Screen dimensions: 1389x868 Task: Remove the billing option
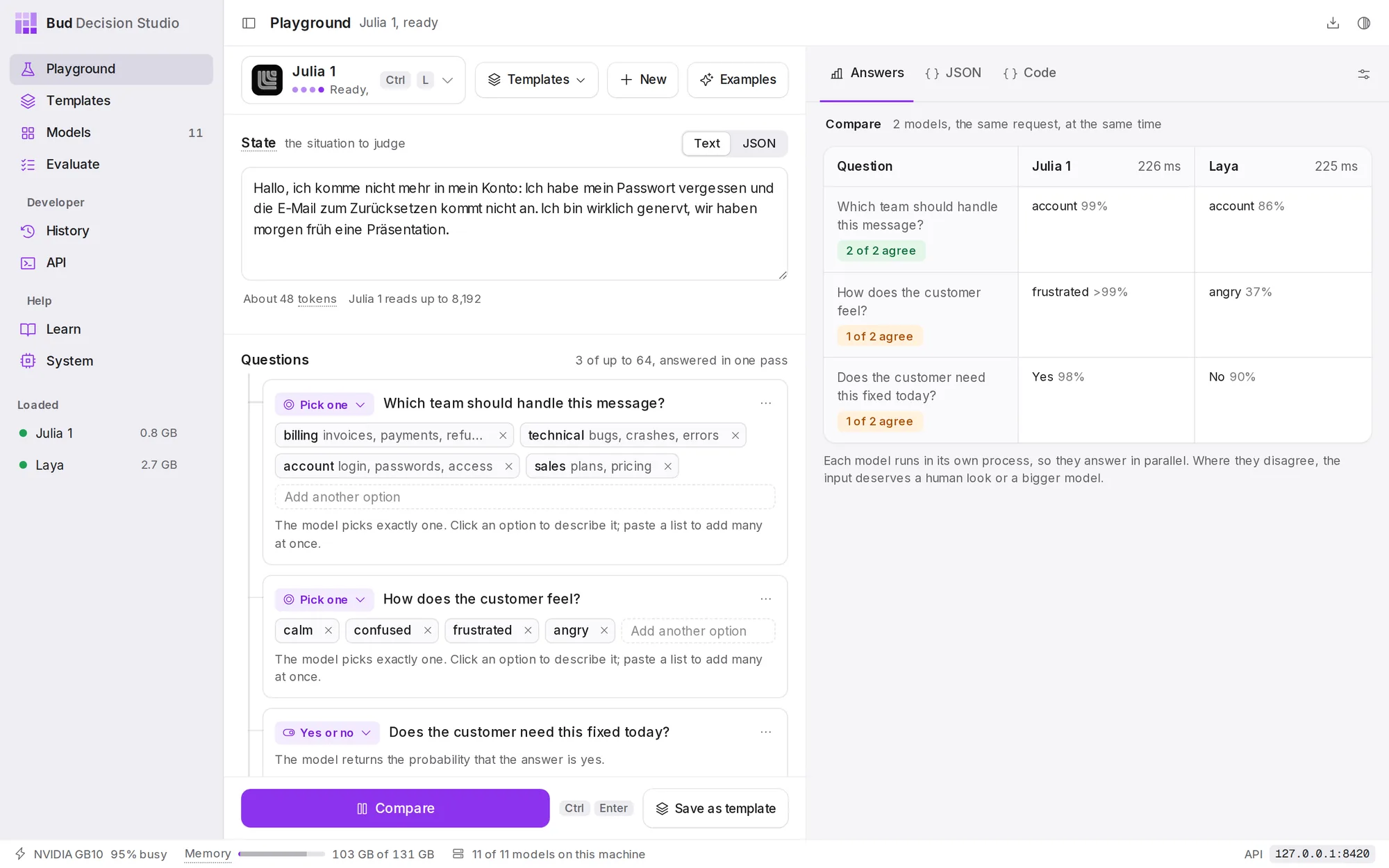[x=503, y=435]
